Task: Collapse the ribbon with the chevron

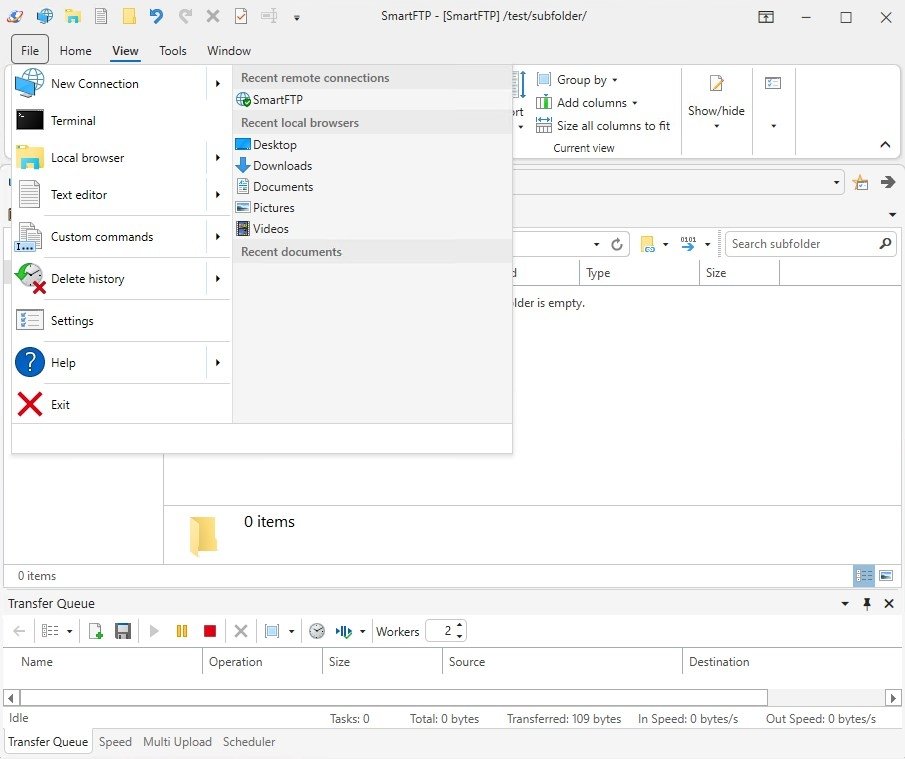Action: point(885,144)
